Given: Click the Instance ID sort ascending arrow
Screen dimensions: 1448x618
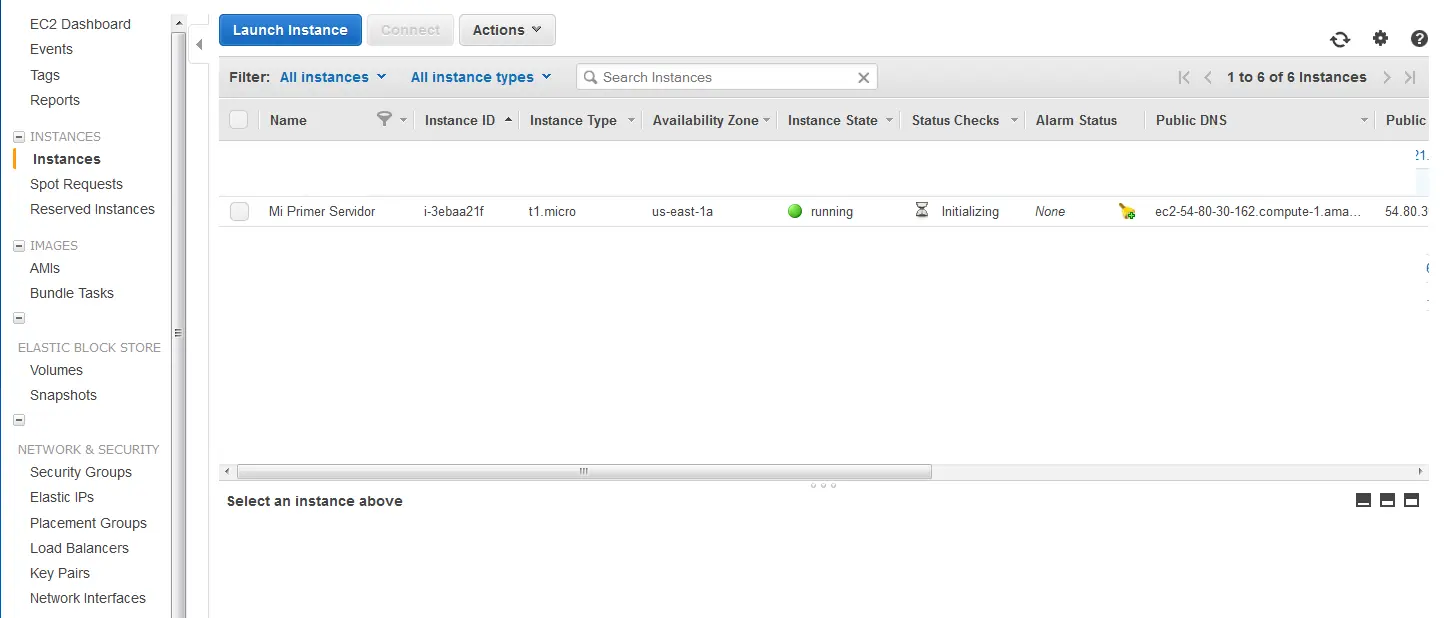Looking at the screenshot, I should [x=508, y=119].
